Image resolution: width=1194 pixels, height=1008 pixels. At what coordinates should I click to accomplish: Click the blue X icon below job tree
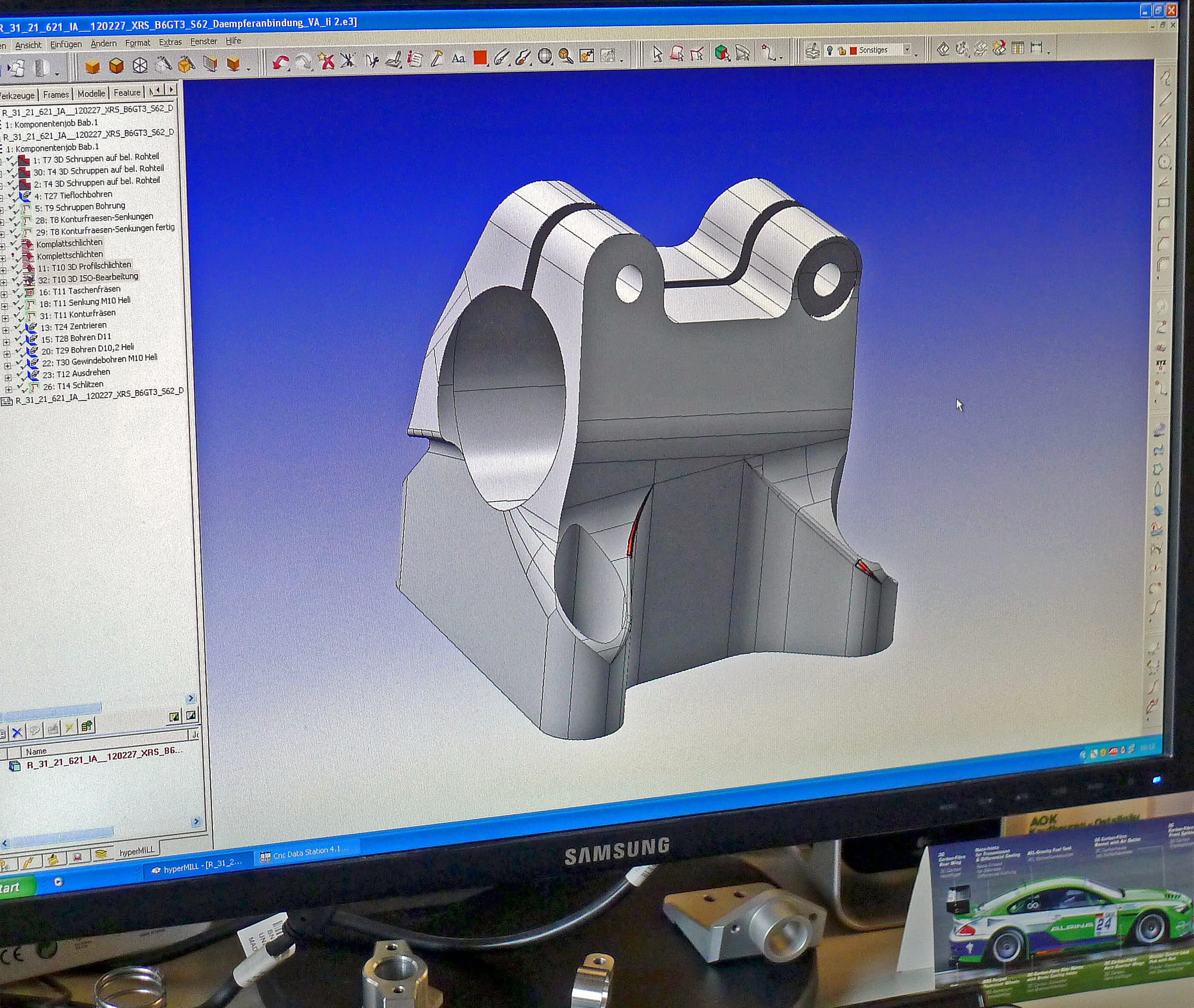point(17,733)
